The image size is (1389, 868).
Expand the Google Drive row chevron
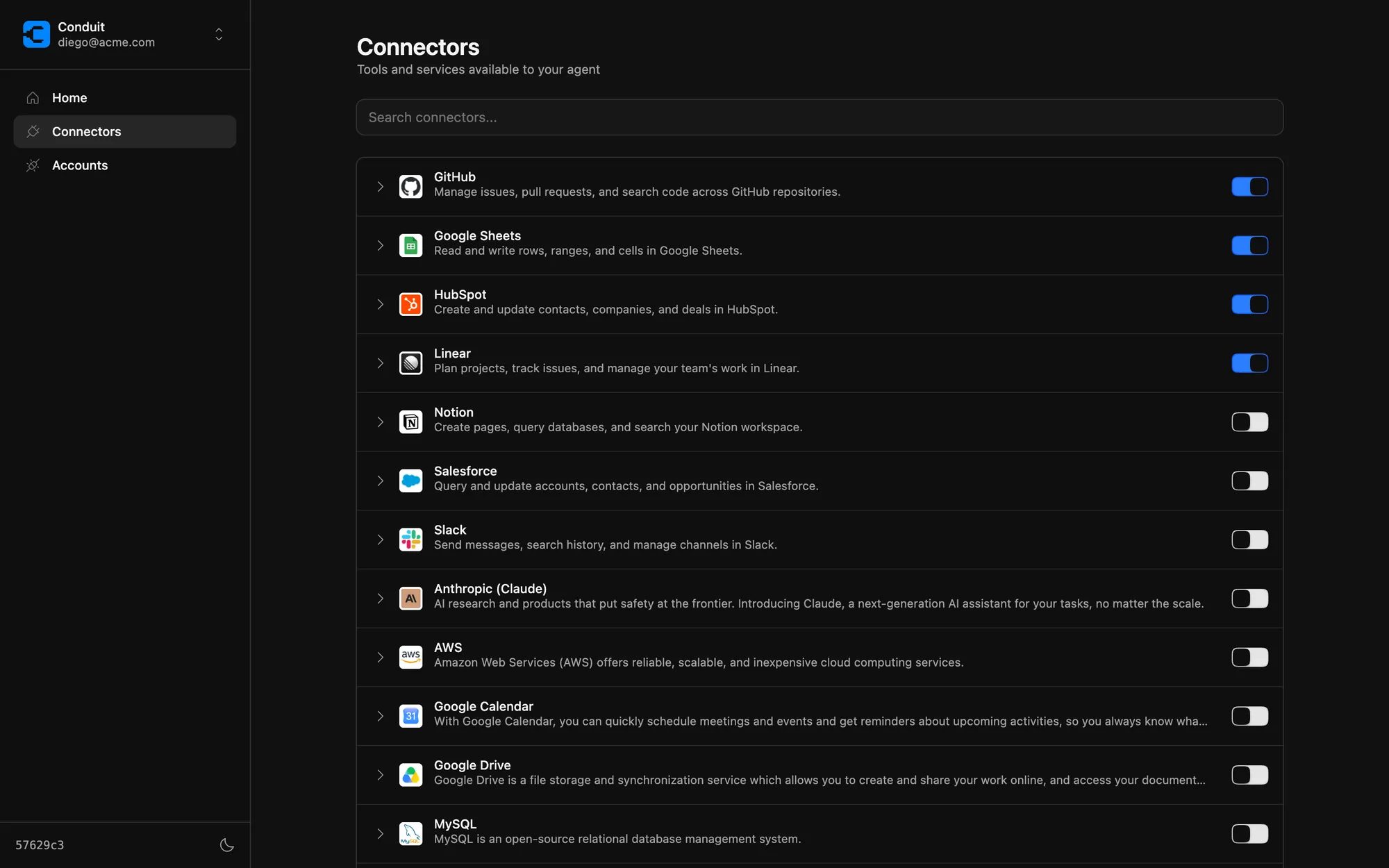pos(380,775)
